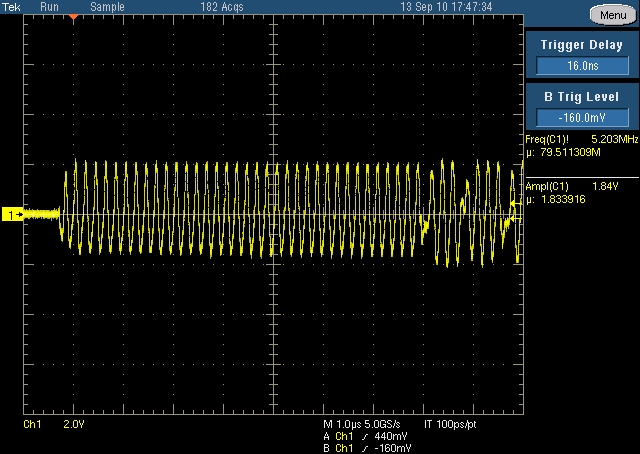
Task: Click the date and time 13 Sep 10 17:47:34
Action: (x=446, y=7)
